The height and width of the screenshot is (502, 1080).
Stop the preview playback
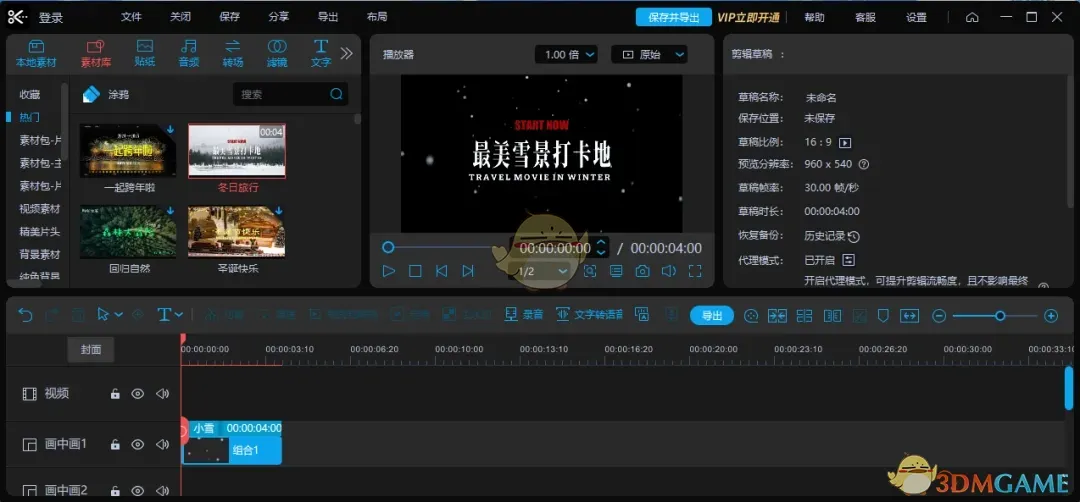[415, 271]
